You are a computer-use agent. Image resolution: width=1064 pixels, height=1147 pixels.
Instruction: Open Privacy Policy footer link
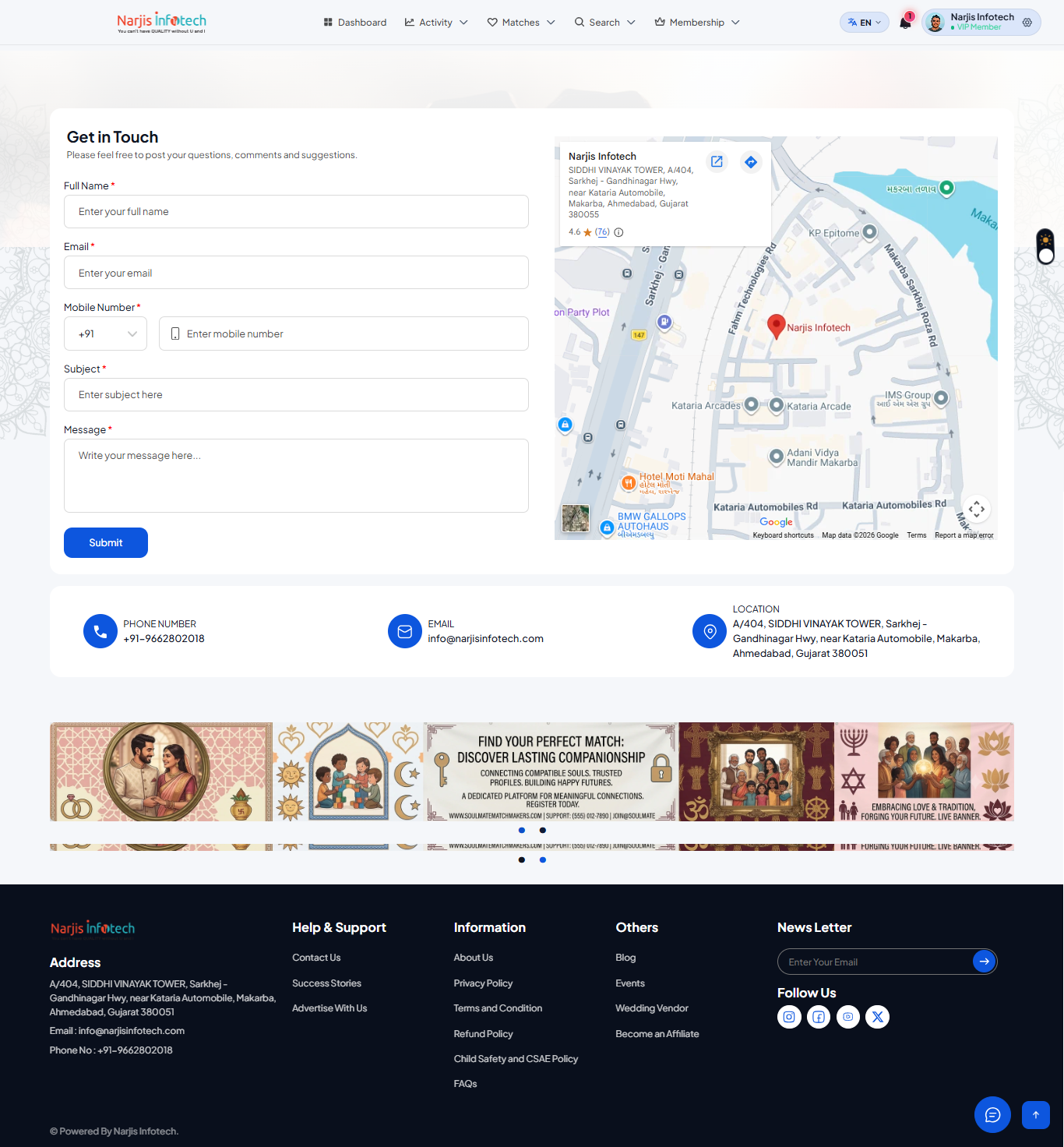pyautogui.click(x=483, y=983)
